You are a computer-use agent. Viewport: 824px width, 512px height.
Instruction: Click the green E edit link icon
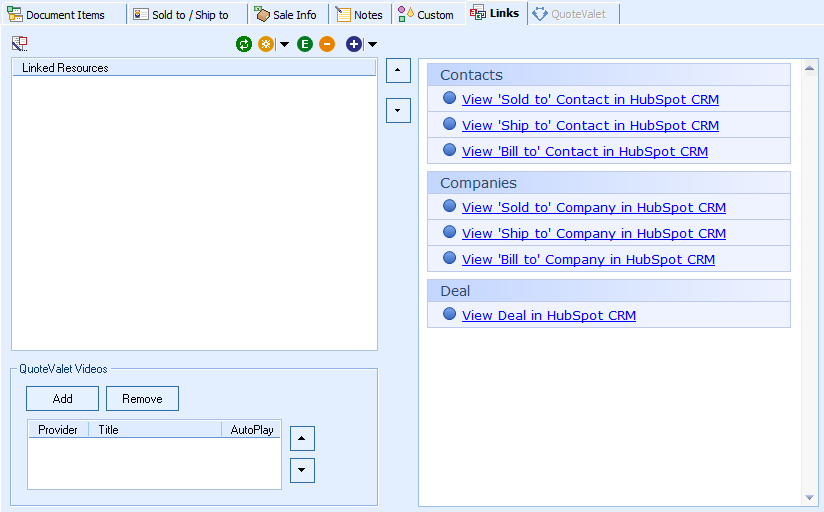click(x=305, y=44)
